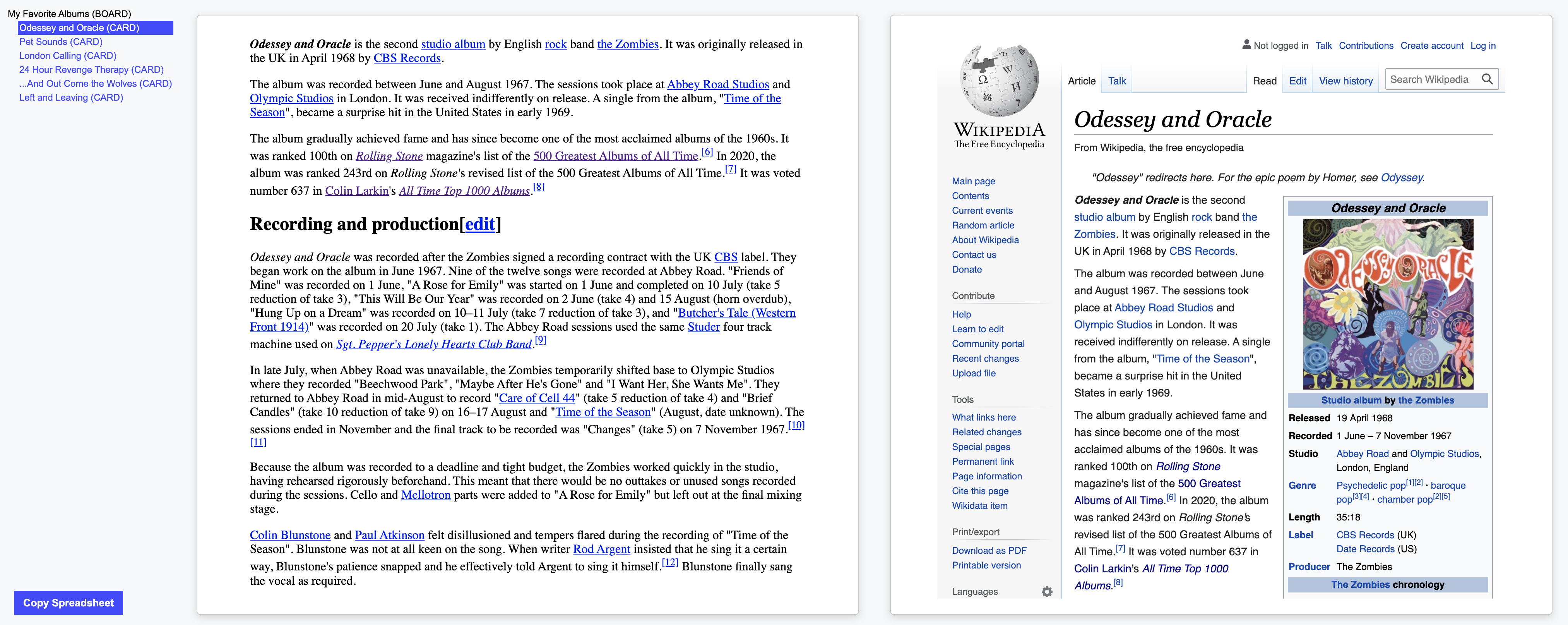Open Recent changes
Viewport: 1568px width, 625px height.
click(x=985, y=358)
